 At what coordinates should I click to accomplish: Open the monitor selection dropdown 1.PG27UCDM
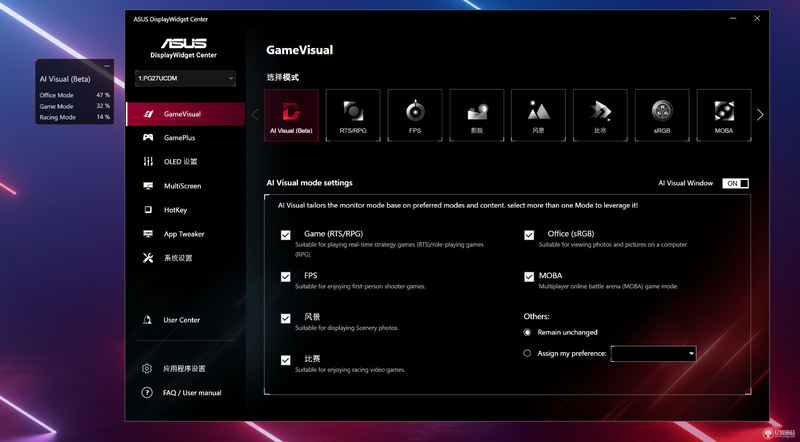pos(186,78)
